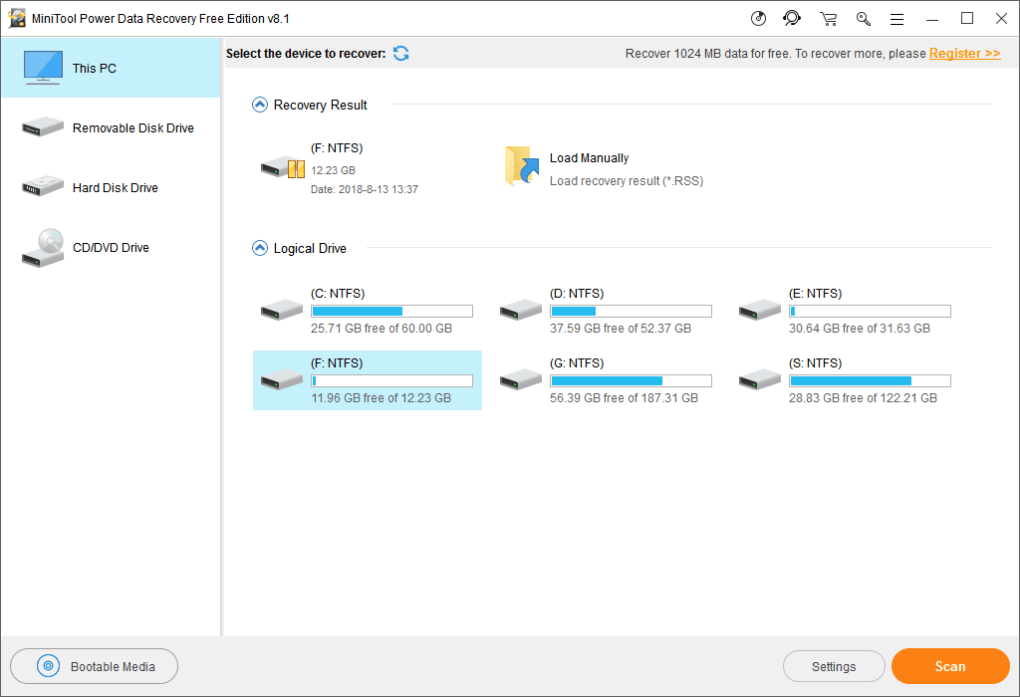Screen dimensions: 1020x697
Task: Open the Register >> link
Action: pyautogui.click(x=963, y=53)
